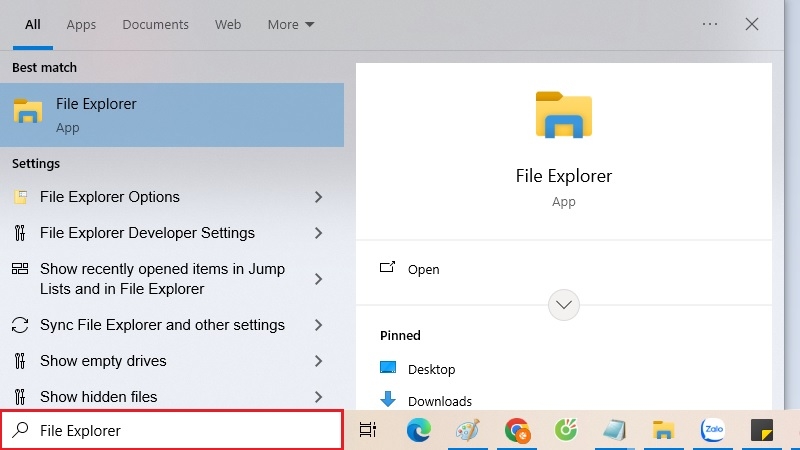This screenshot has height=450, width=800.
Task: Click the Show hidden files tools icon
Action: click(20, 396)
